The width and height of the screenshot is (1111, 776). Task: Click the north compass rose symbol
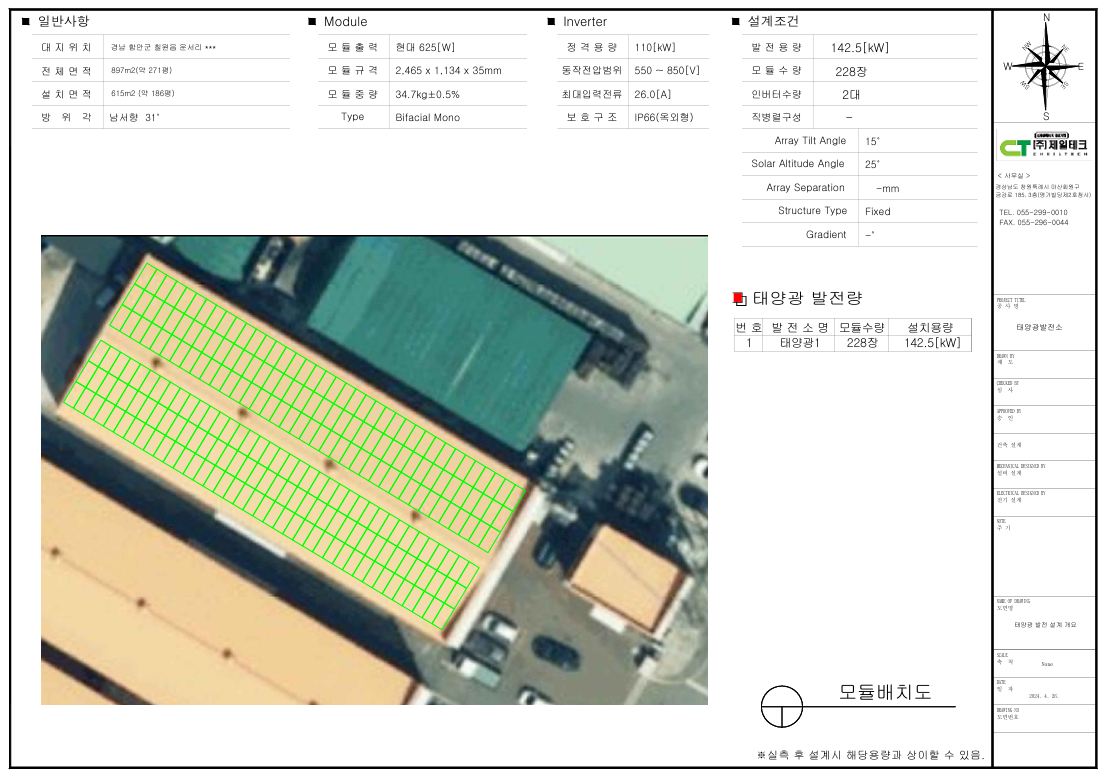click(x=1046, y=65)
